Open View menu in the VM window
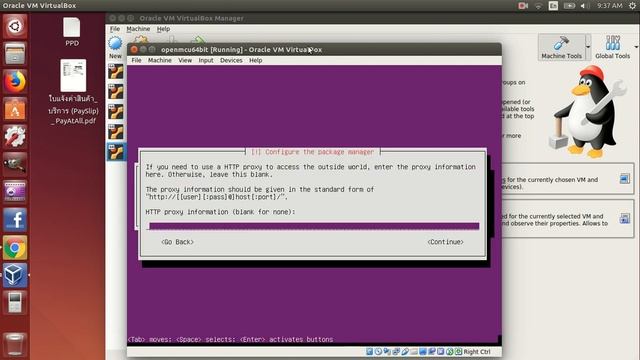 click(185, 60)
